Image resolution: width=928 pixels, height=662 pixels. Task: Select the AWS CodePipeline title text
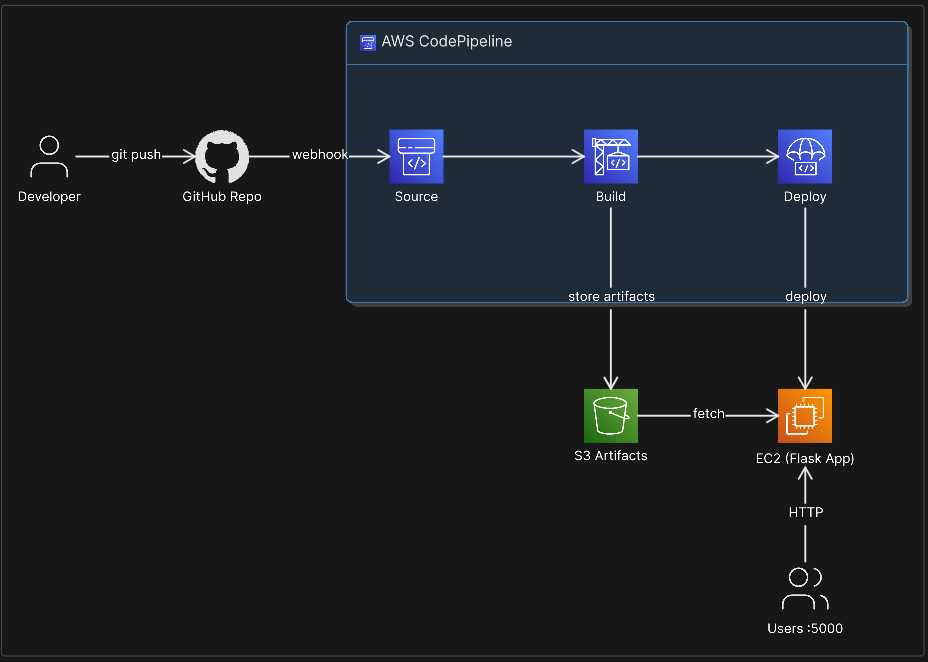(x=447, y=41)
